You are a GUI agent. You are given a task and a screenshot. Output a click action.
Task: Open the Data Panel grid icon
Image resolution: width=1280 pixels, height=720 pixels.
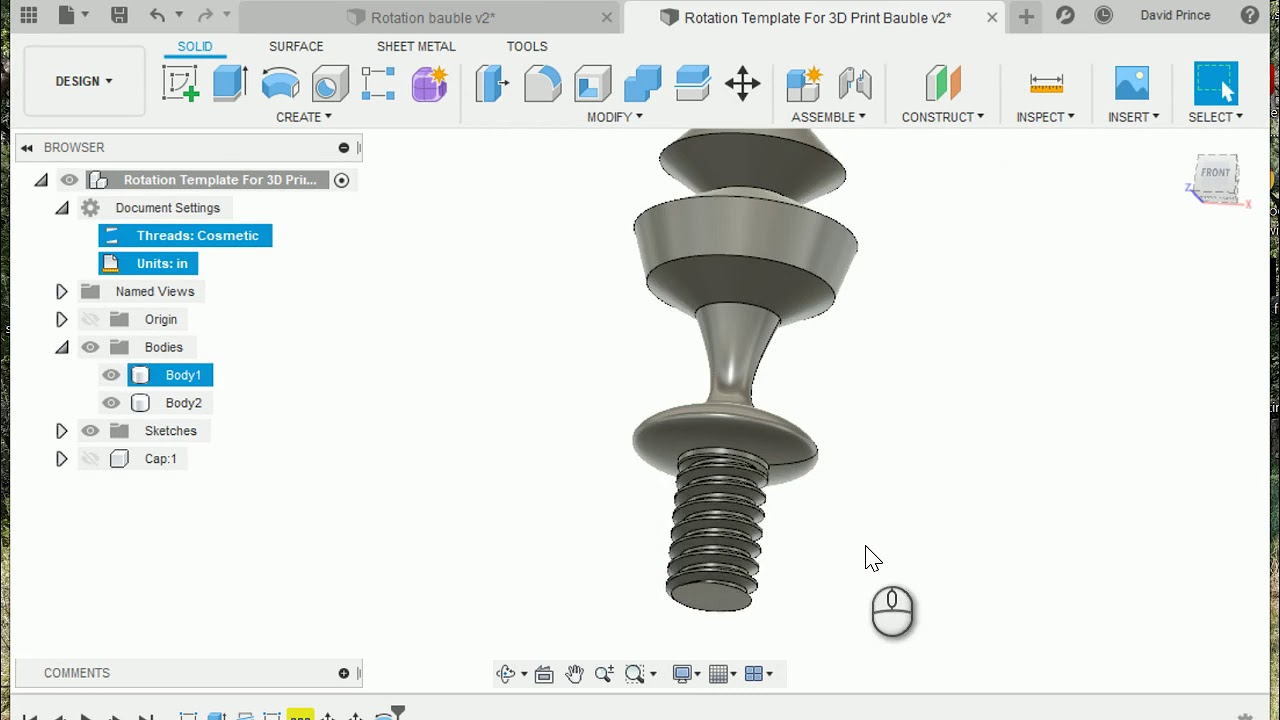[x=28, y=15]
